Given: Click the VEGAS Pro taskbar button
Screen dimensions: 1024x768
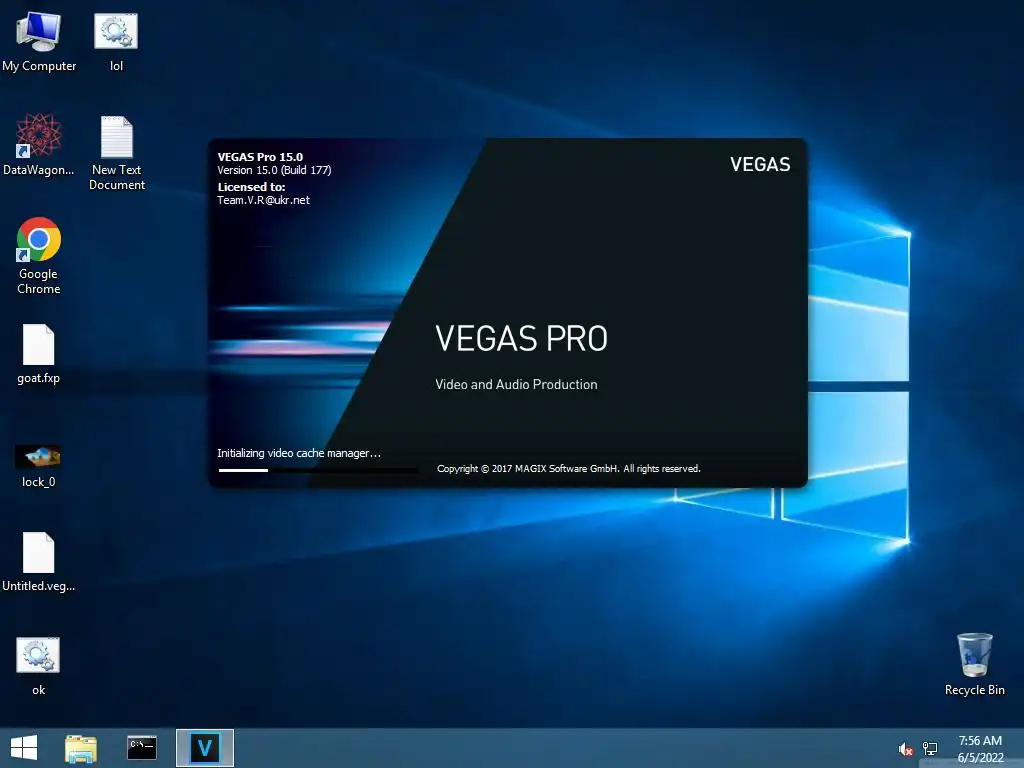Looking at the screenshot, I should (205, 748).
